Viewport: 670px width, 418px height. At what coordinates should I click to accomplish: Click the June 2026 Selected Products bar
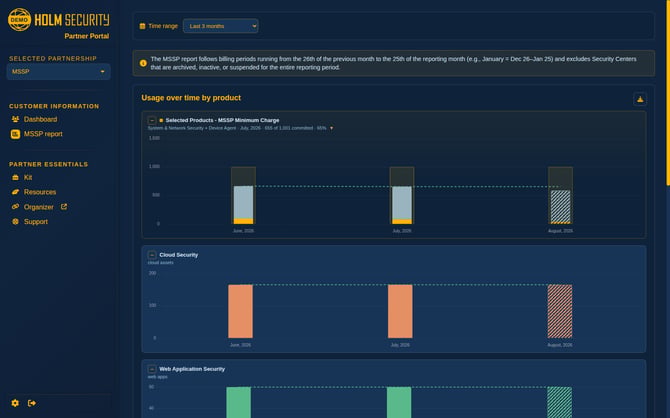coord(244,204)
